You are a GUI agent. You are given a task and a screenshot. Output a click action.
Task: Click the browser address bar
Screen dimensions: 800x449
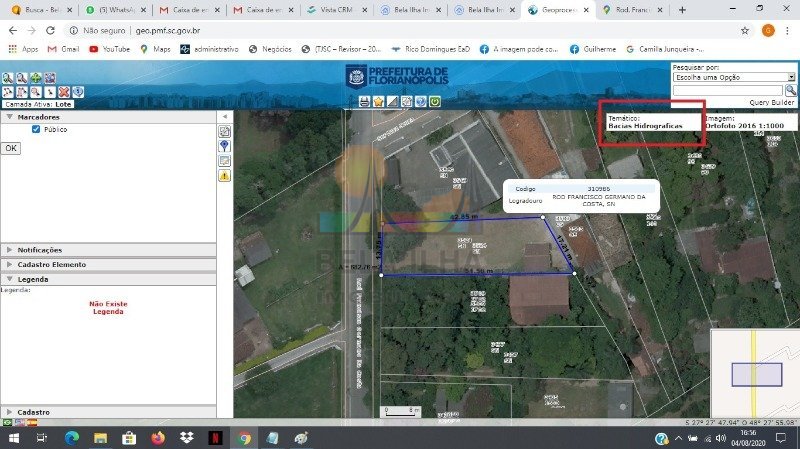click(401, 31)
